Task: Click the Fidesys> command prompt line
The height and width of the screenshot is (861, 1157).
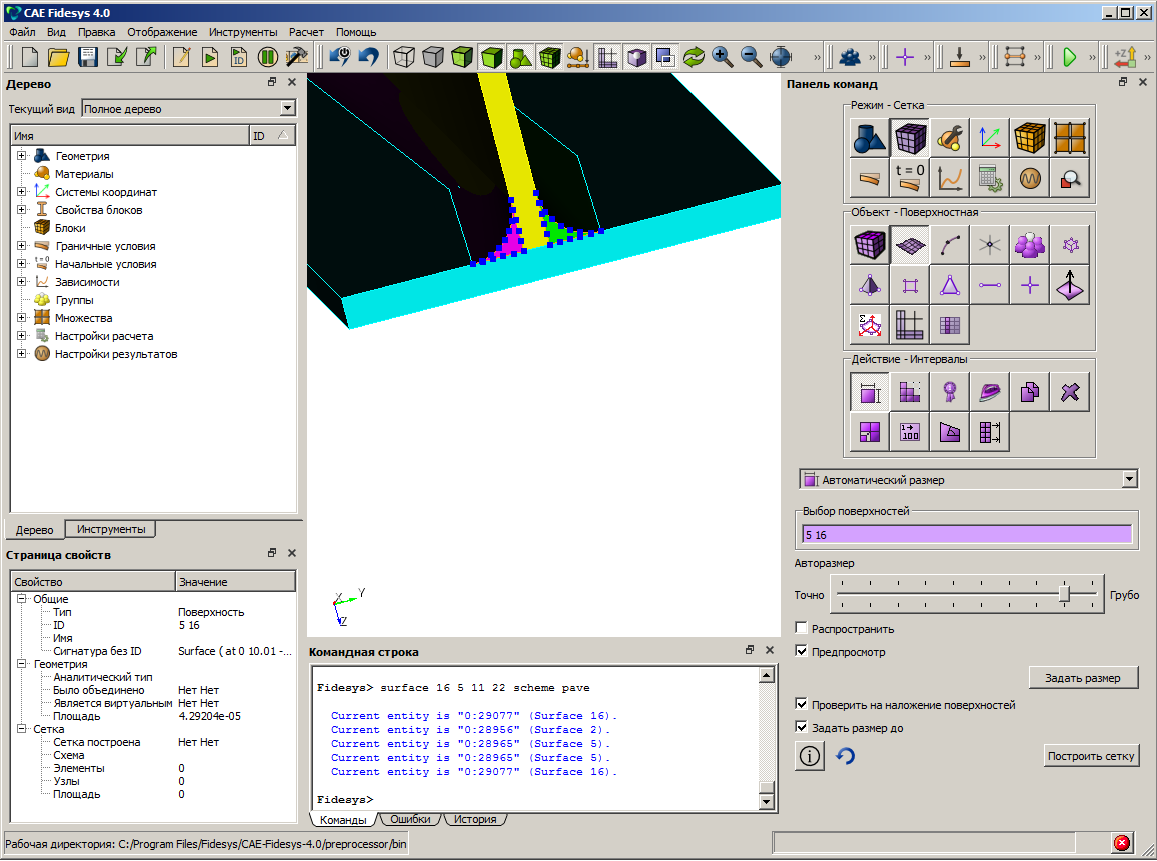Action: (345, 799)
